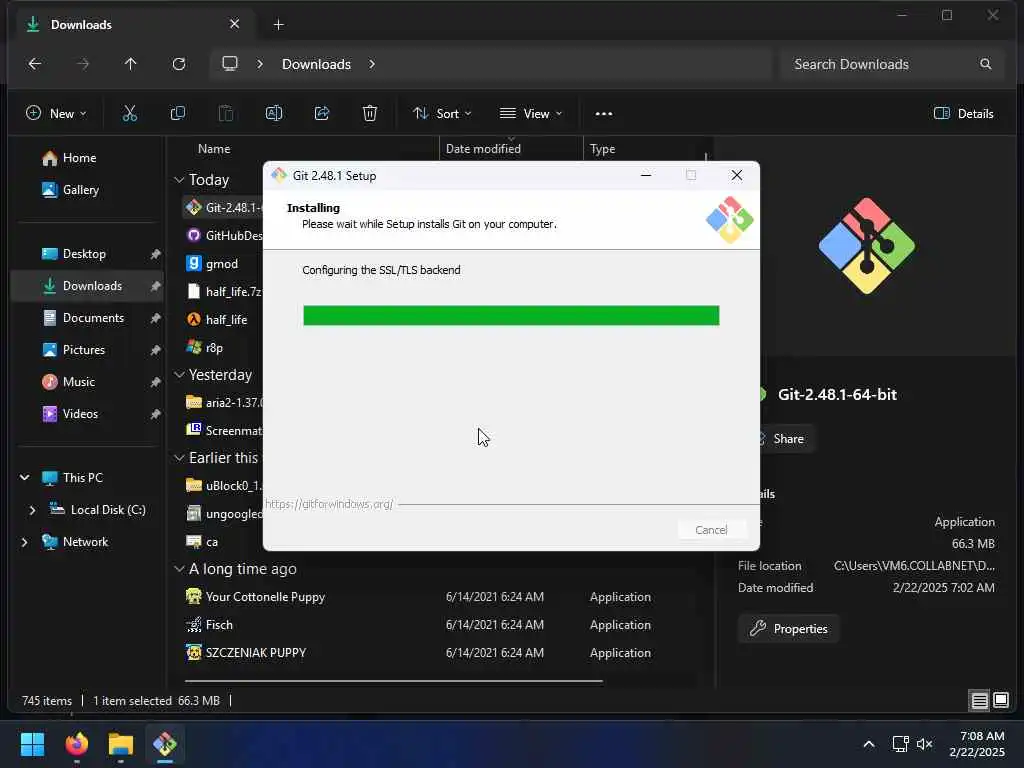The height and width of the screenshot is (768, 1024).
Task: Click chevron after Downloads in address bar
Action: (372, 64)
